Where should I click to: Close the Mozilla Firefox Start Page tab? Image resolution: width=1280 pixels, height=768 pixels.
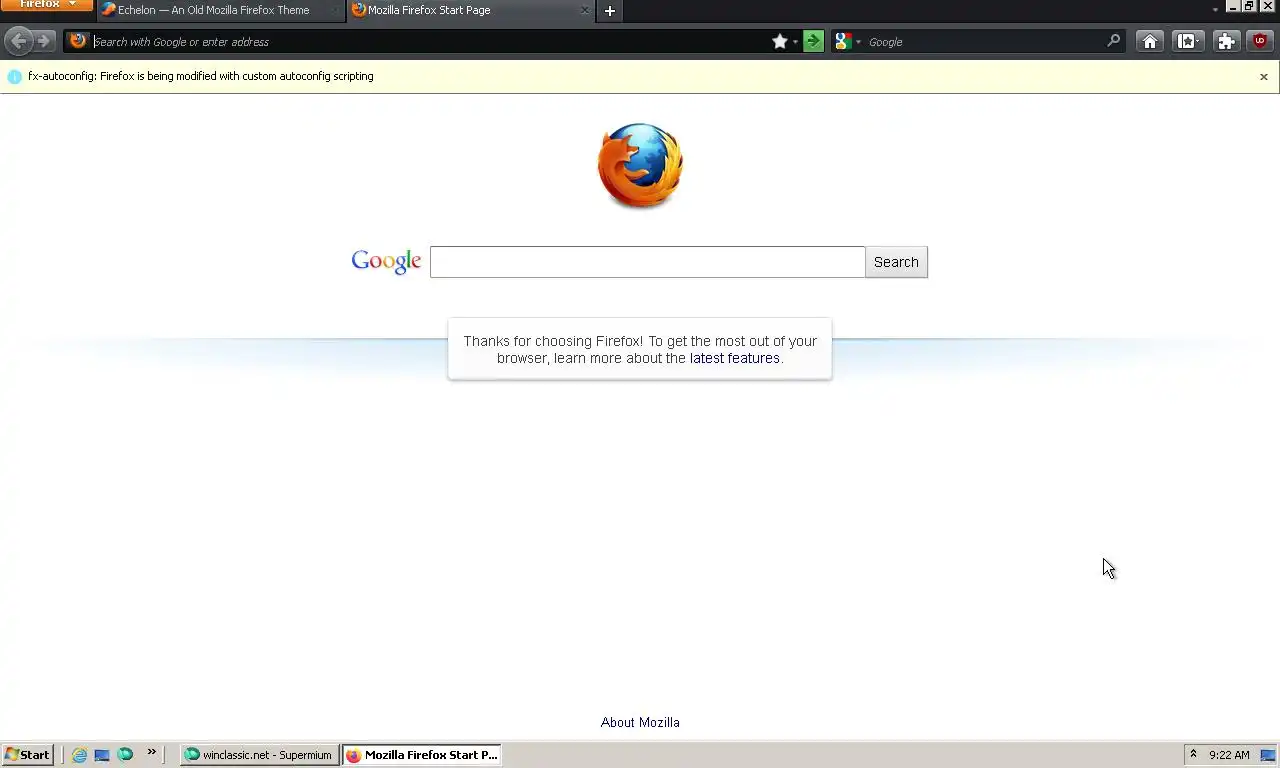tap(585, 11)
